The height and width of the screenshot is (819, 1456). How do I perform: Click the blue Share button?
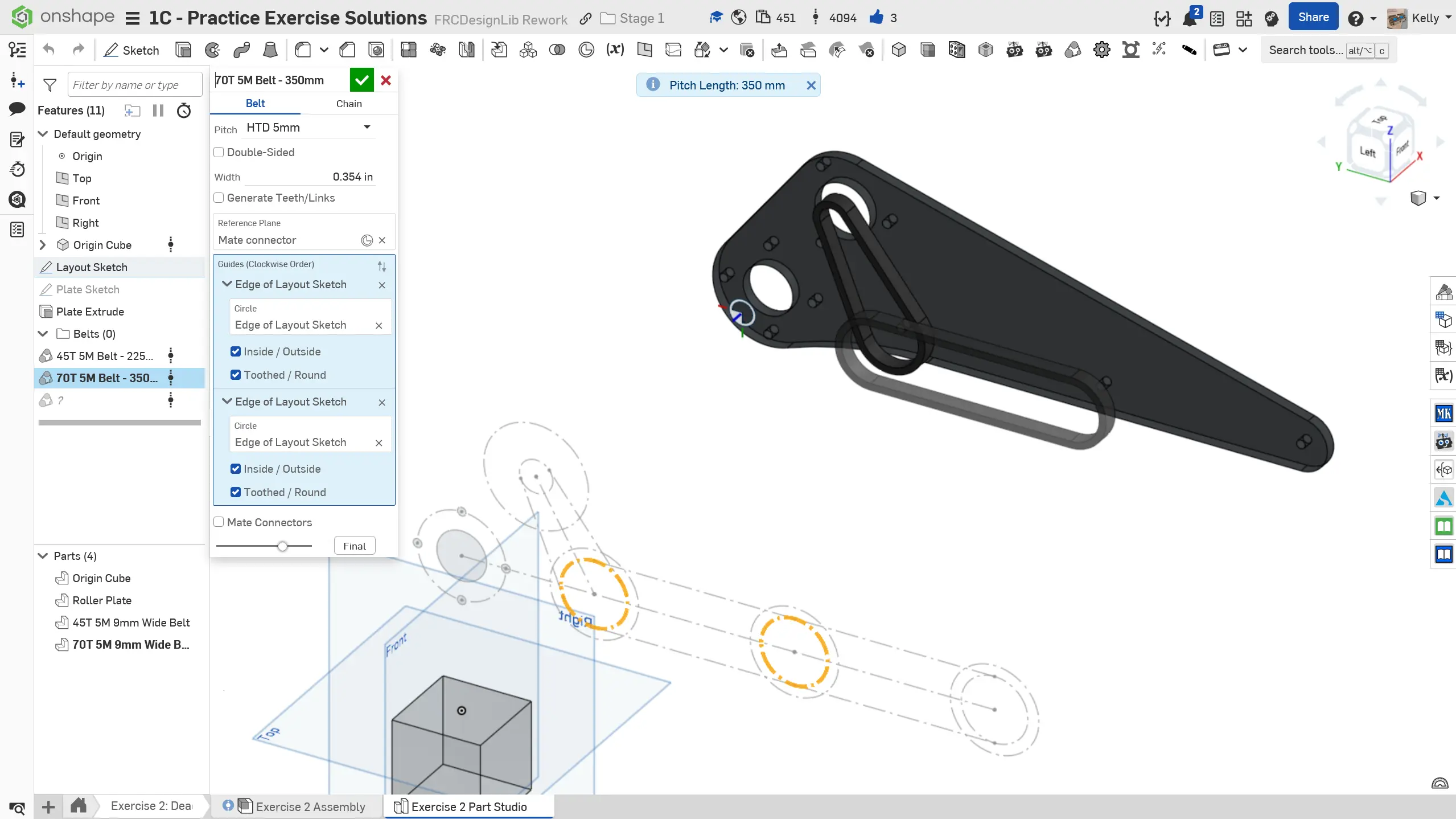click(1313, 18)
